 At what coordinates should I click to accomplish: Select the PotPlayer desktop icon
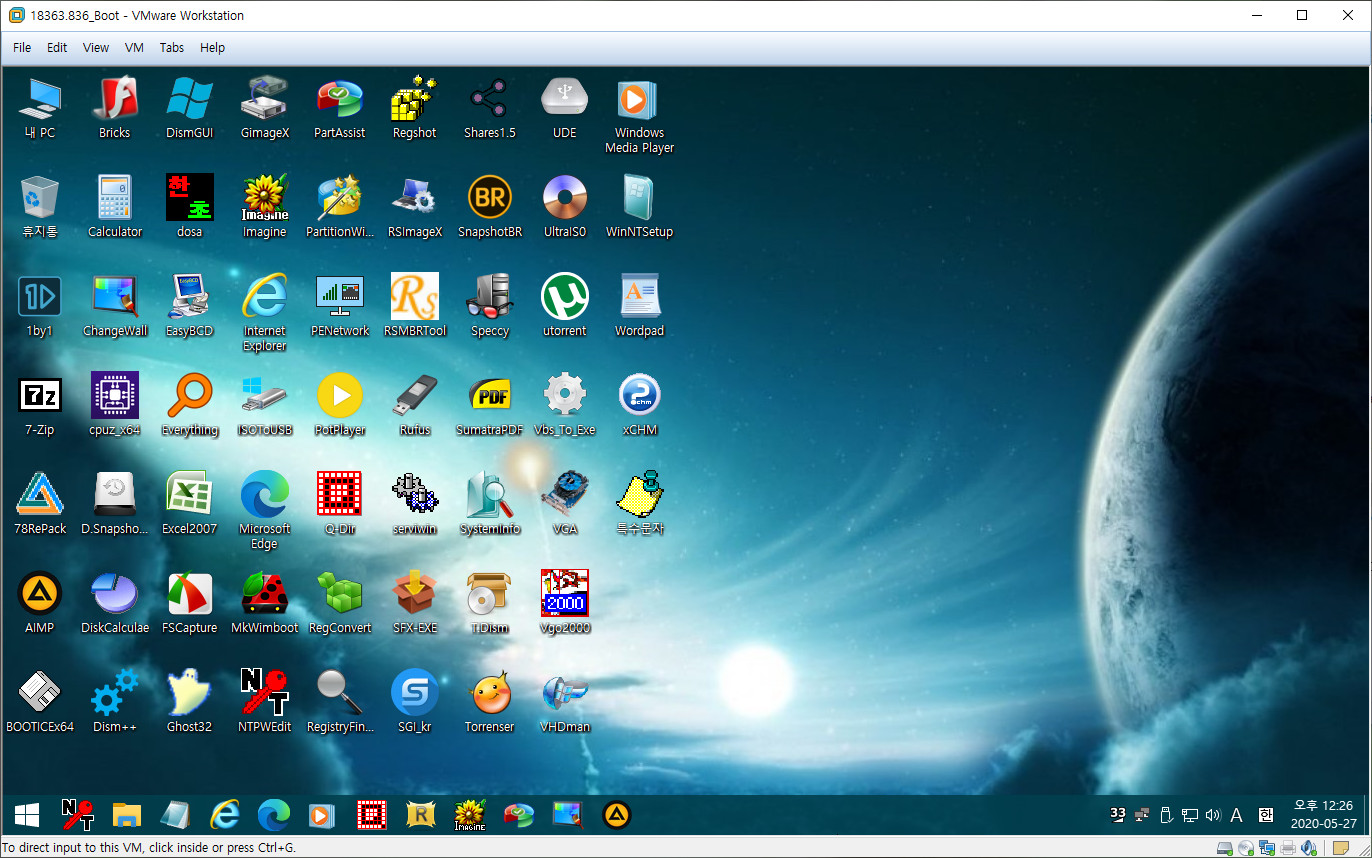340,405
